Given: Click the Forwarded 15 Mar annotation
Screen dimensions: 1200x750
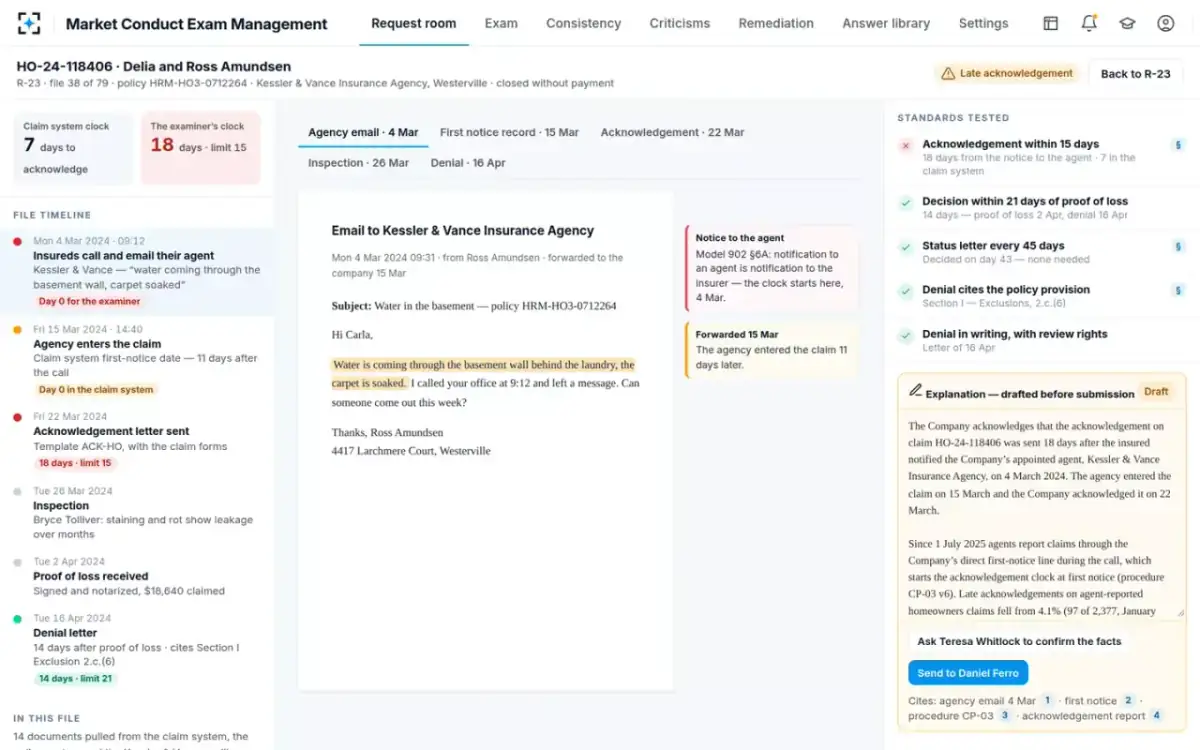Looking at the screenshot, I should 771,350.
